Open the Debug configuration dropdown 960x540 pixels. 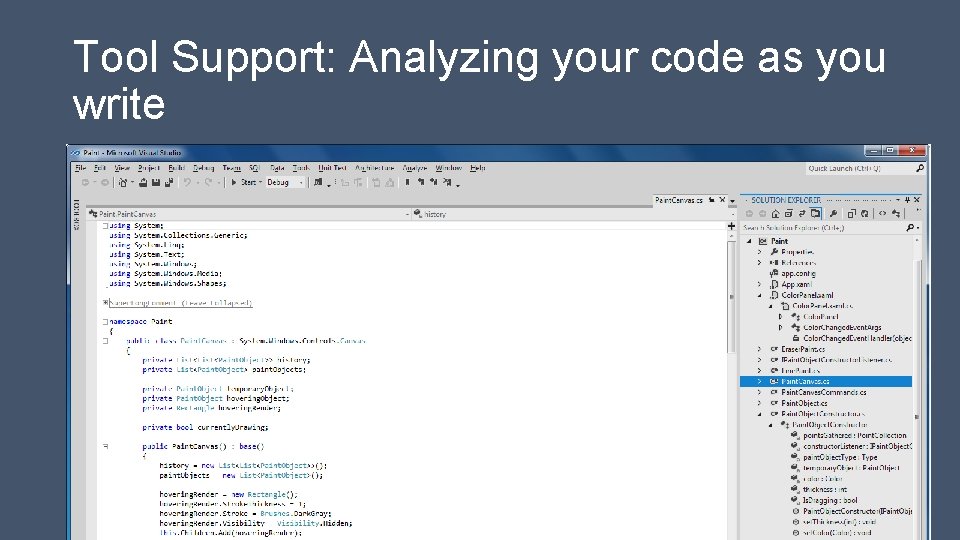[x=285, y=182]
